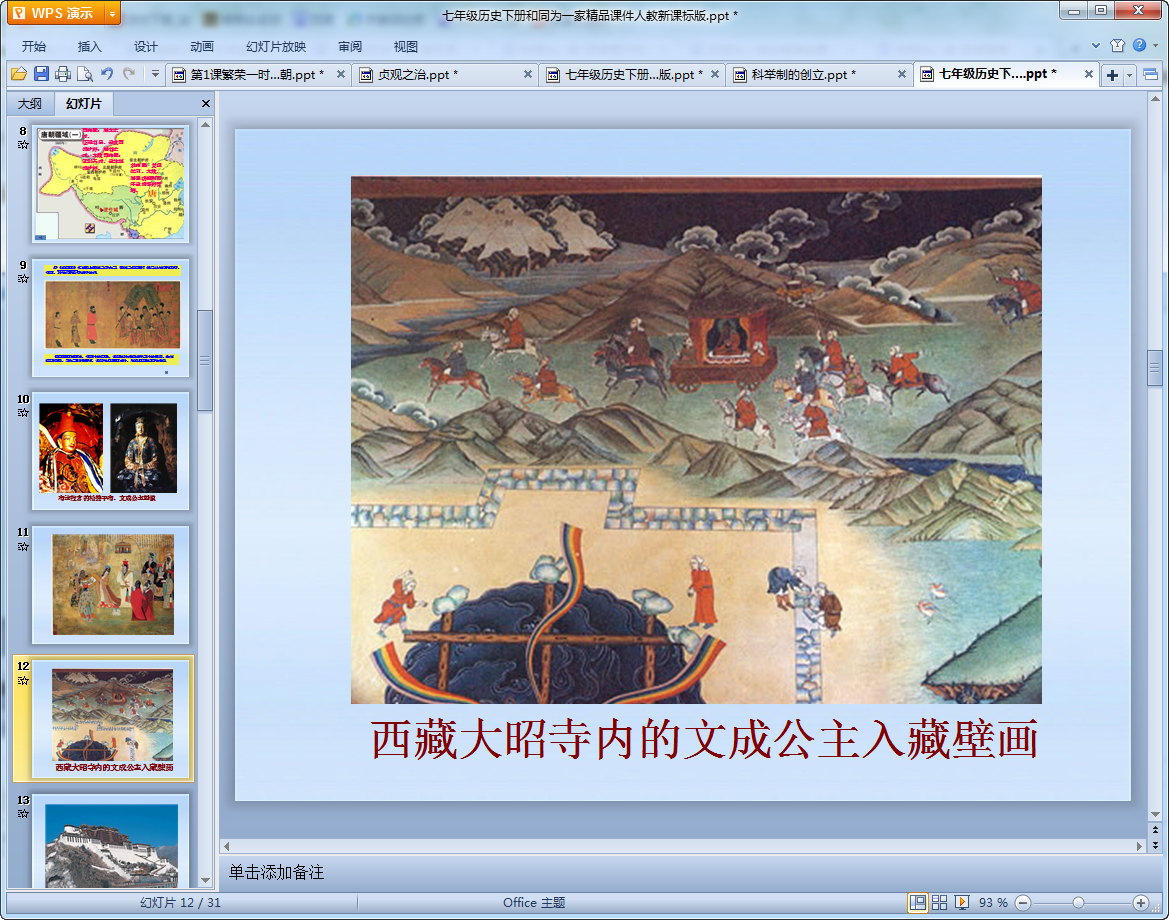The height and width of the screenshot is (920, 1169).
Task: Open the 设计 menu tab
Action: 145,46
